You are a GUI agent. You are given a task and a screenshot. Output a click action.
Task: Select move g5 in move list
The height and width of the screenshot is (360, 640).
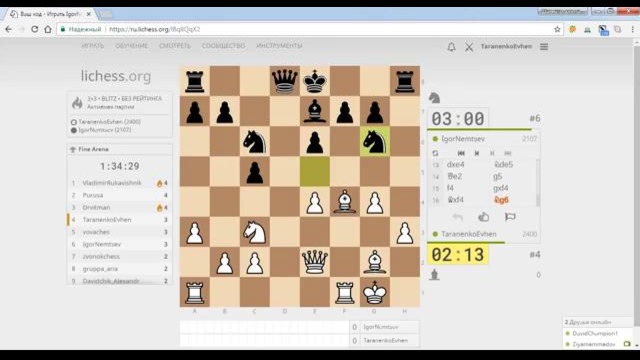[498, 176]
